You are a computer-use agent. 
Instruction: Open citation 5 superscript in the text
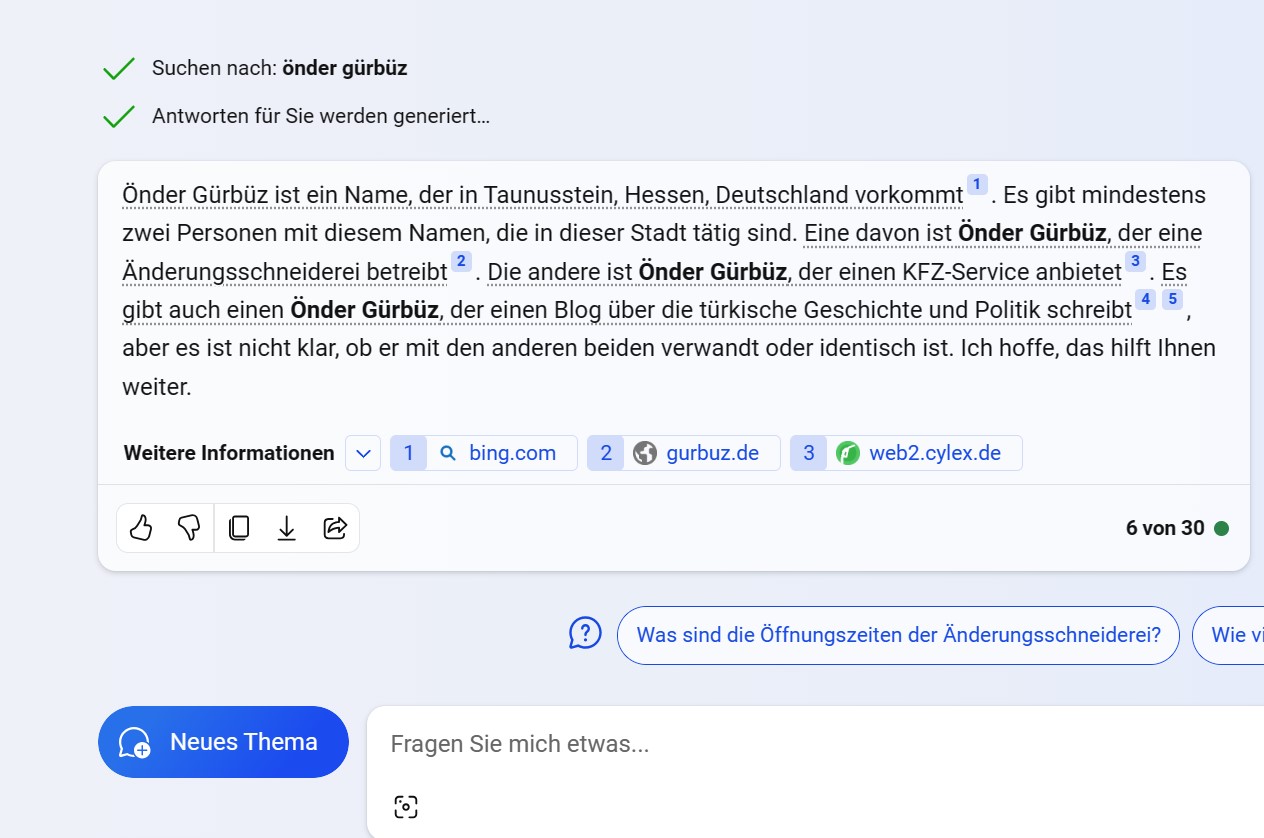pos(1172,299)
